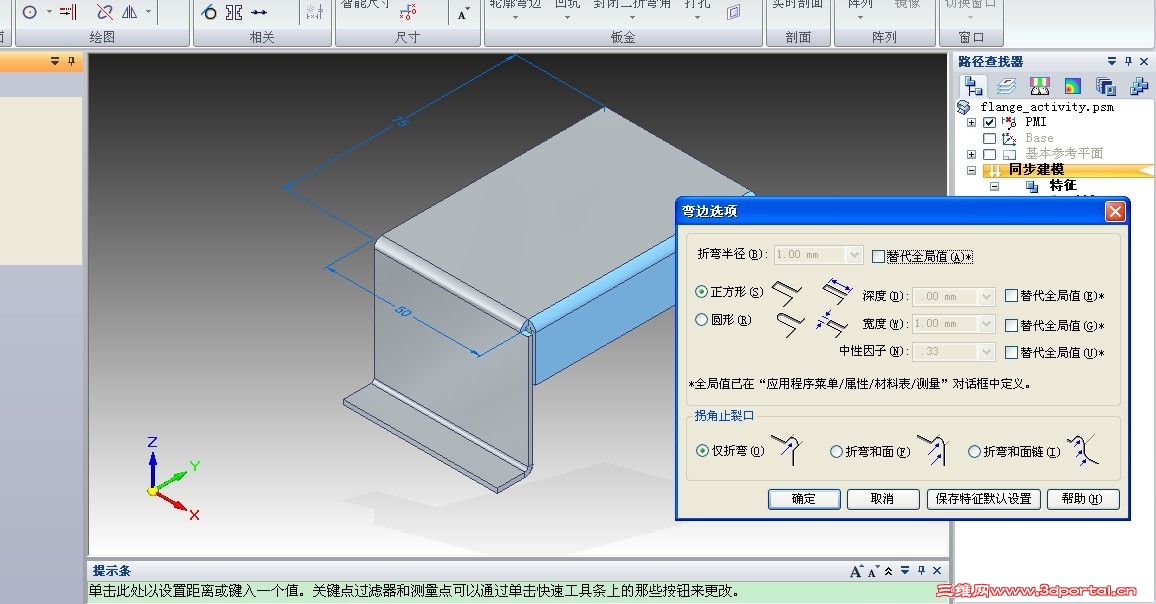The image size is (1156, 604).
Task: Collapse the 提示条 with double chevron
Action: (x=888, y=571)
